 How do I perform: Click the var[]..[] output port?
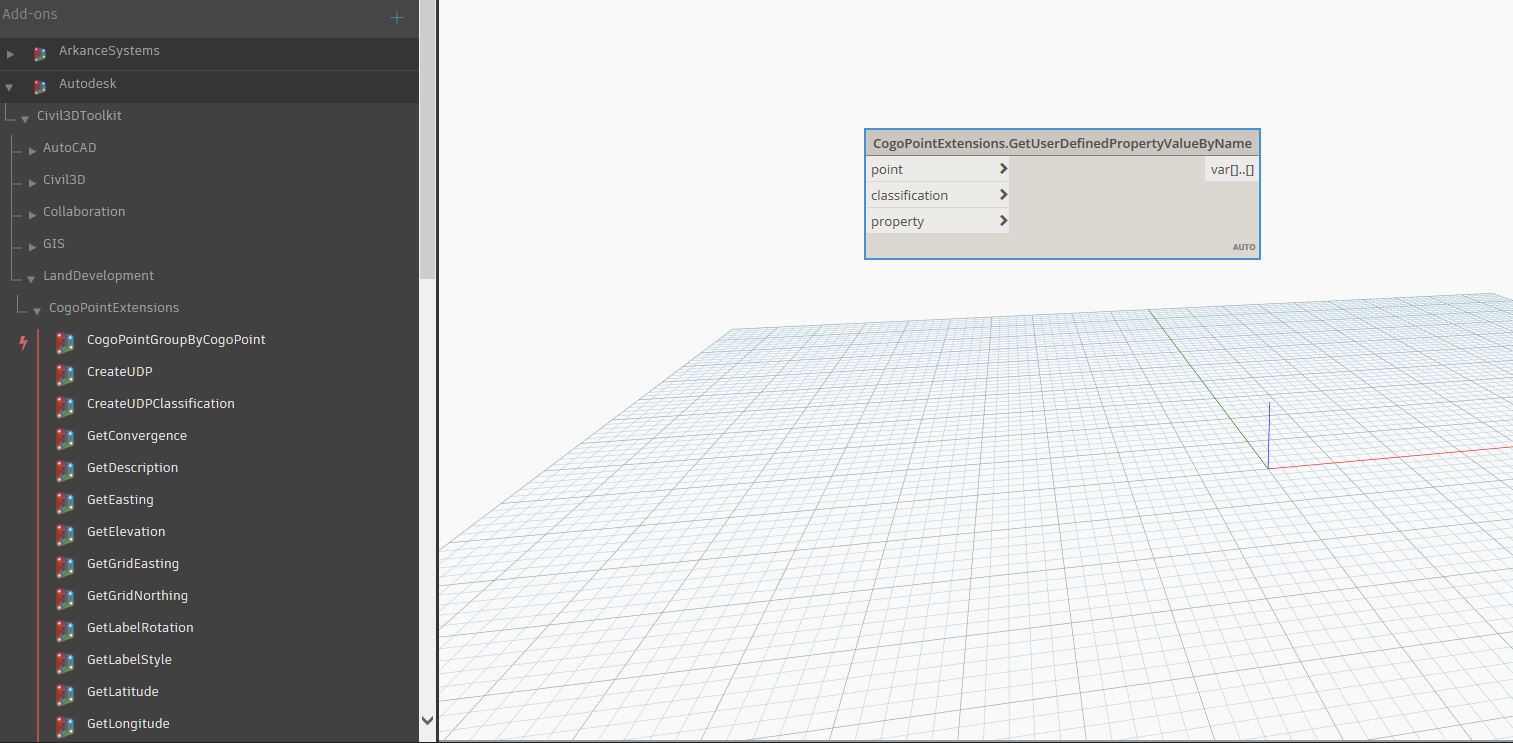click(x=1232, y=170)
